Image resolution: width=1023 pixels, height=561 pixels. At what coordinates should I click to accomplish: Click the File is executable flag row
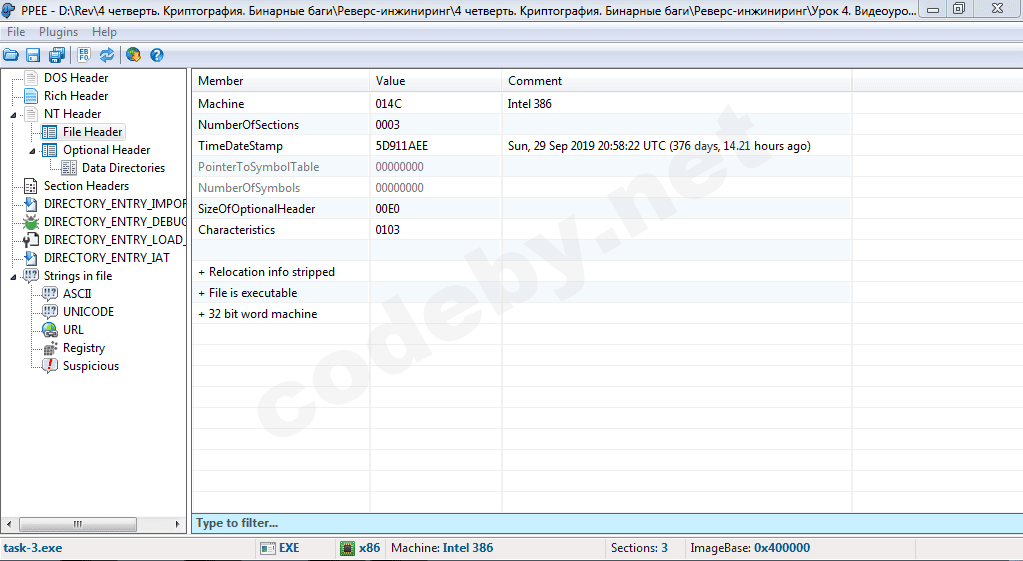[247, 293]
